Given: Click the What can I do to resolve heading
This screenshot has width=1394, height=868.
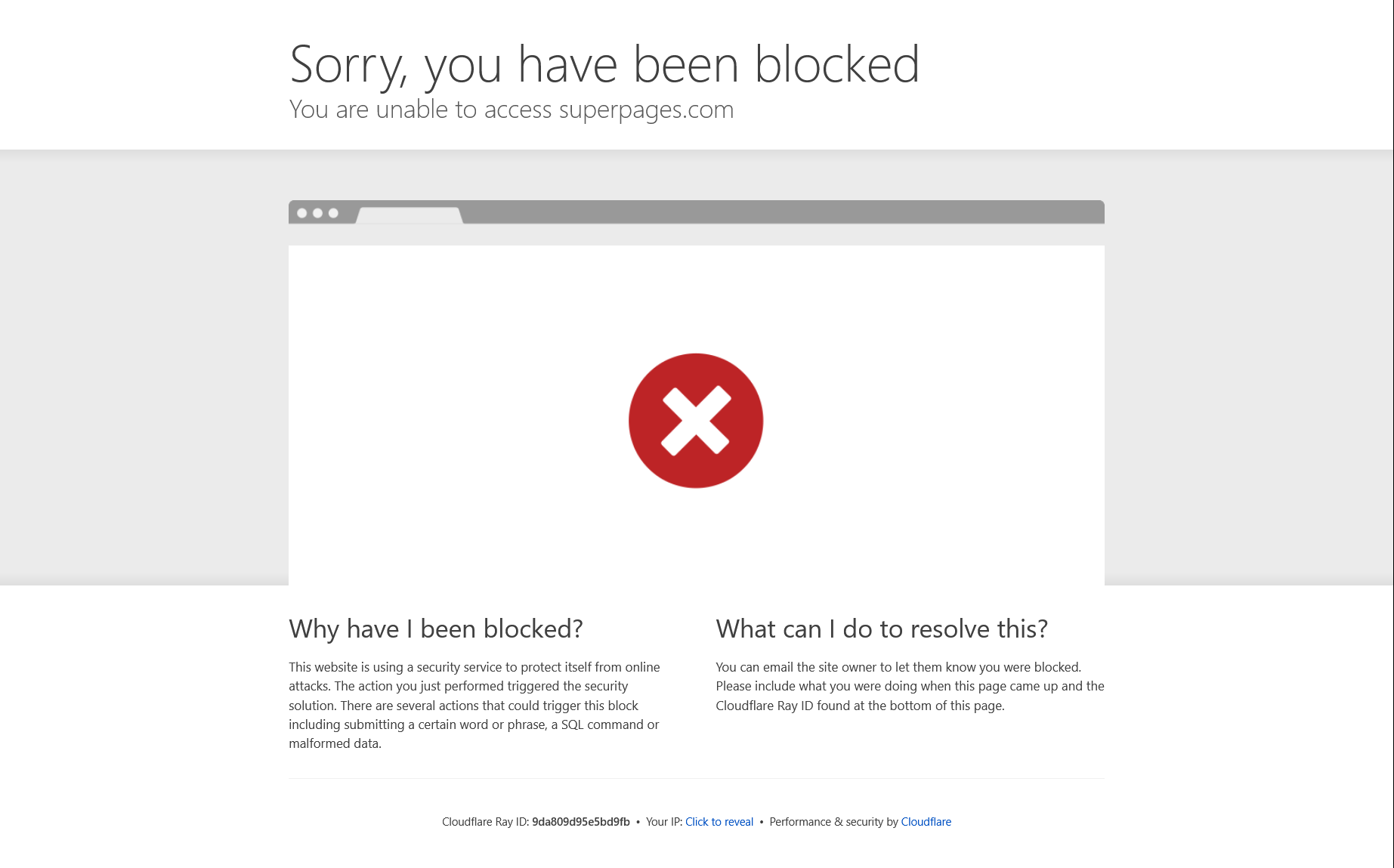Looking at the screenshot, I should point(882,629).
